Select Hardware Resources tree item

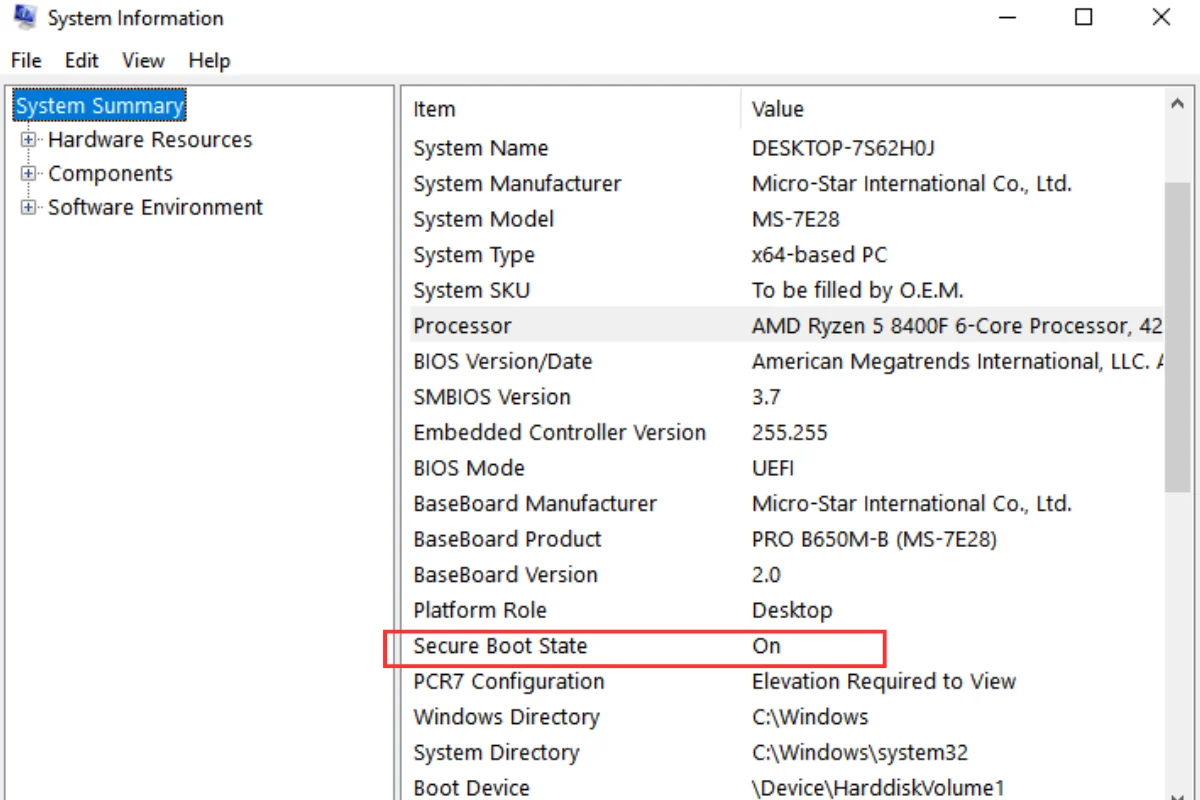pos(150,140)
